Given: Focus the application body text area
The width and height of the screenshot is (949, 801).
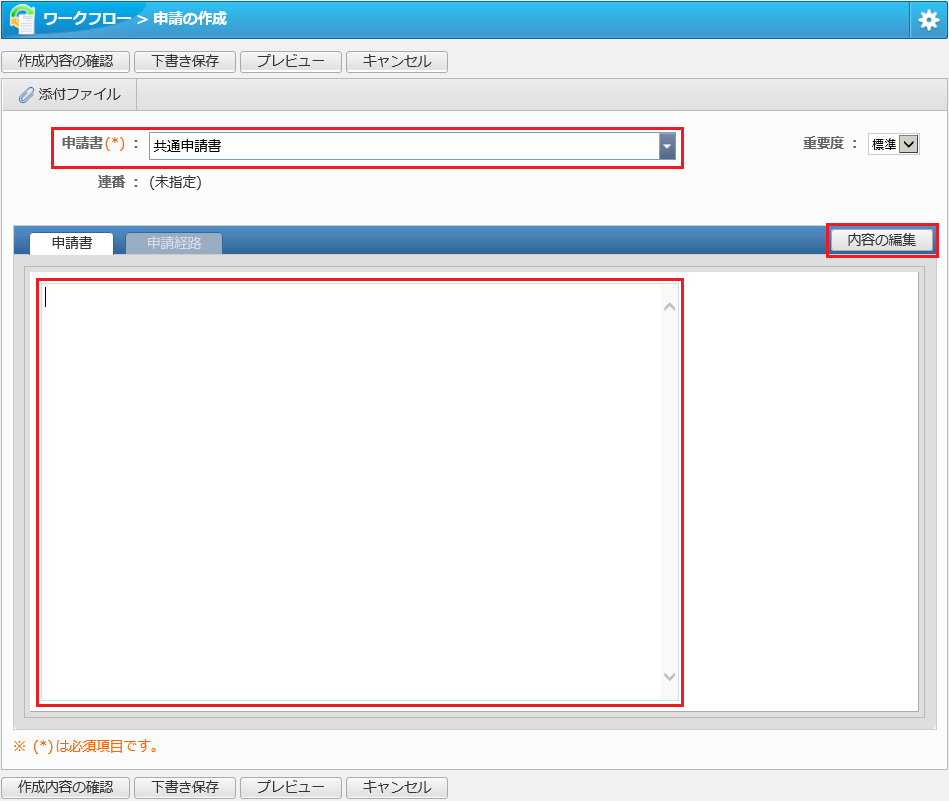Looking at the screenshot, I should (x=352, y=492).
